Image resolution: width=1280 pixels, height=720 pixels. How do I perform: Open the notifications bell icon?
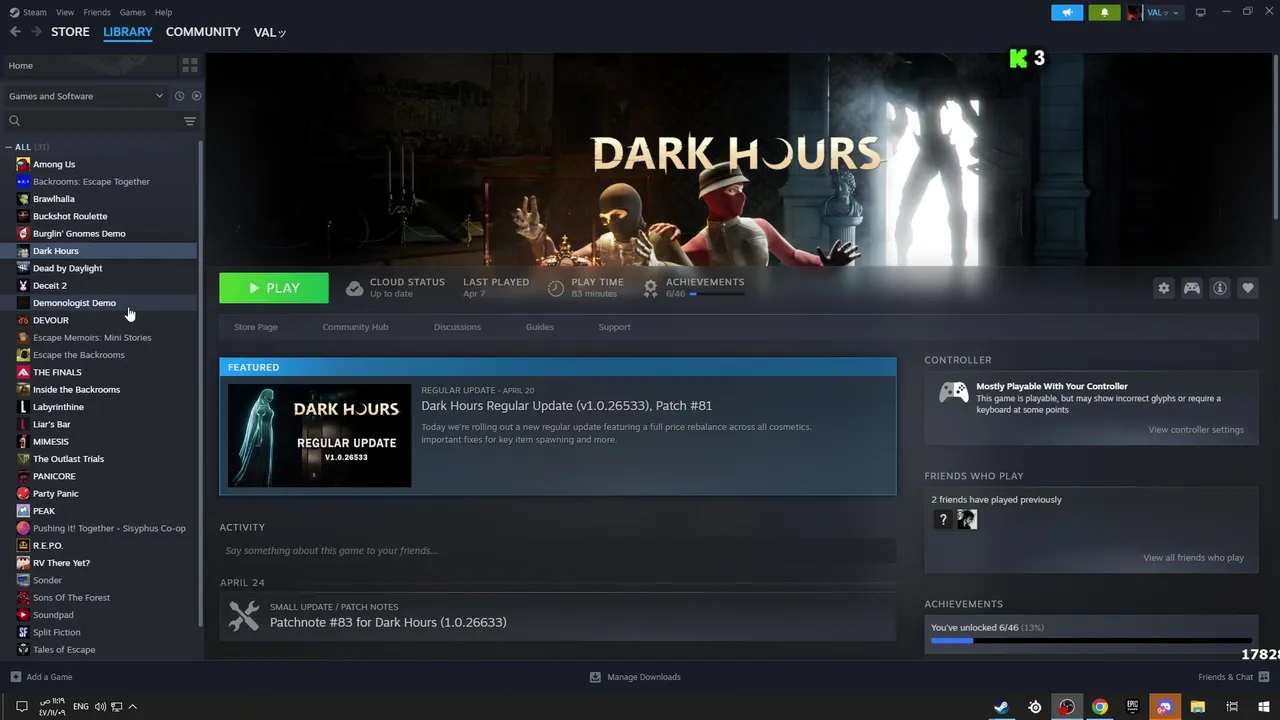point(1104,12)
